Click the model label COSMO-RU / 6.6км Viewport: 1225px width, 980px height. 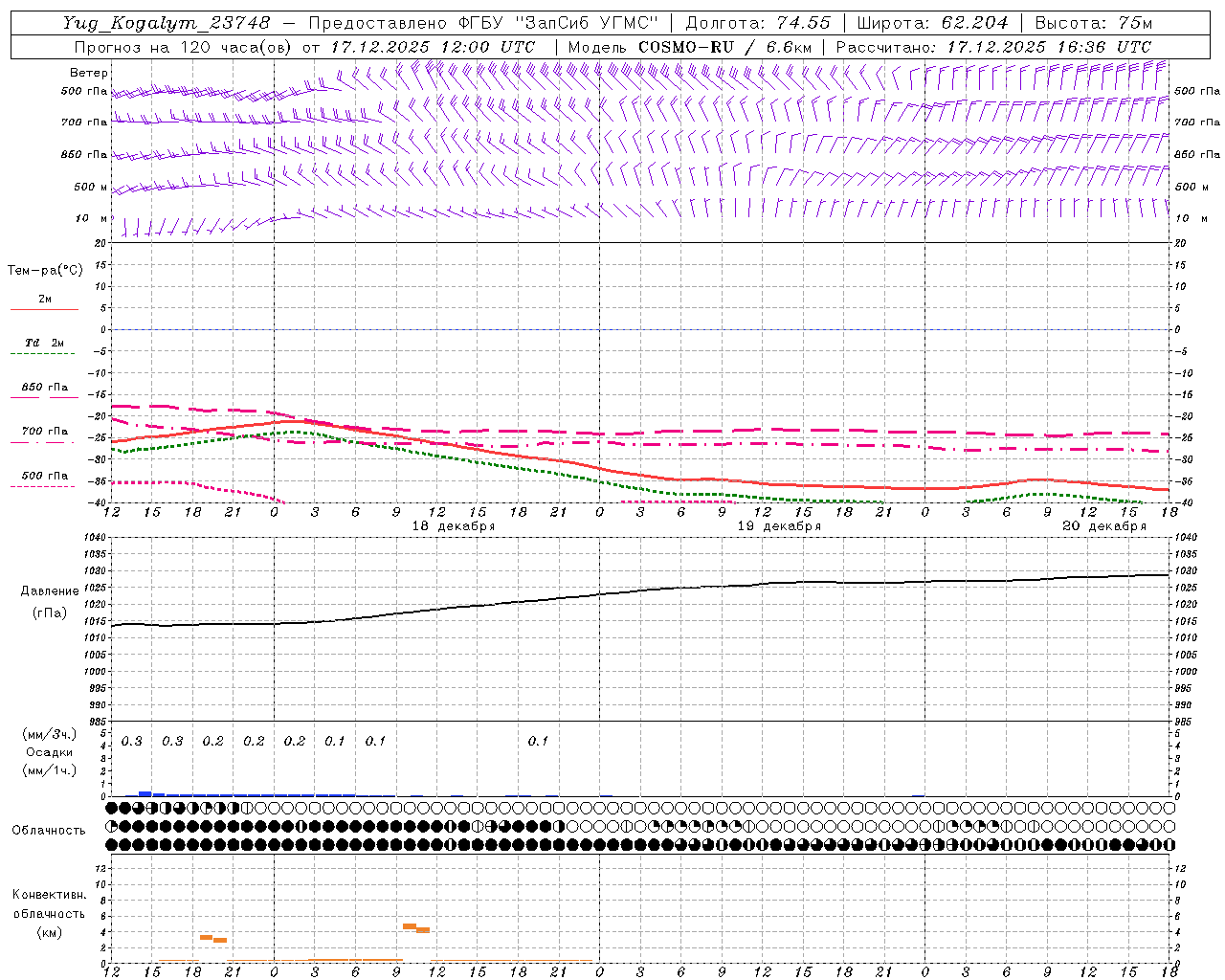[724, 47]
